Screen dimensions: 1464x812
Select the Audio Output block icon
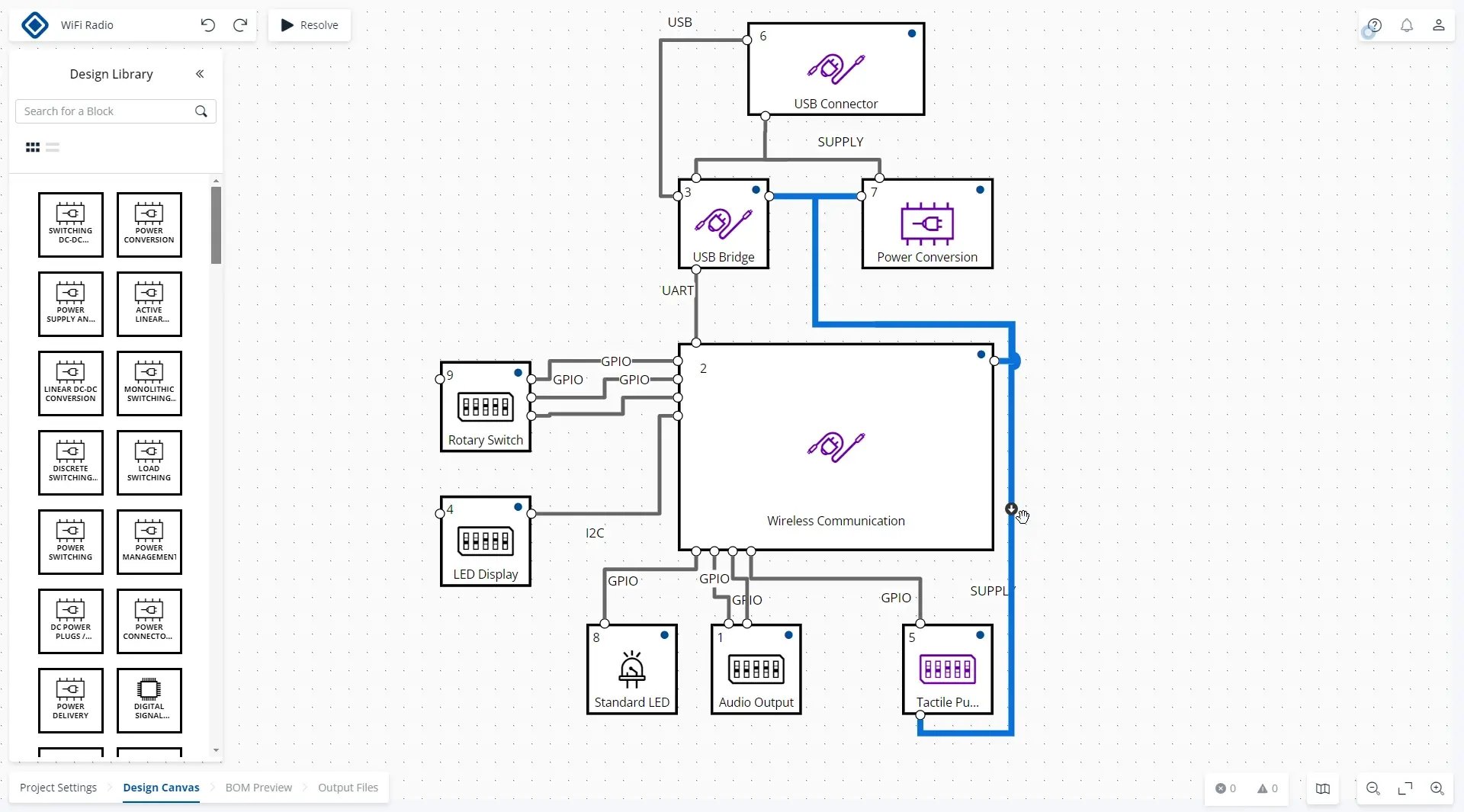tap(756, 669)
